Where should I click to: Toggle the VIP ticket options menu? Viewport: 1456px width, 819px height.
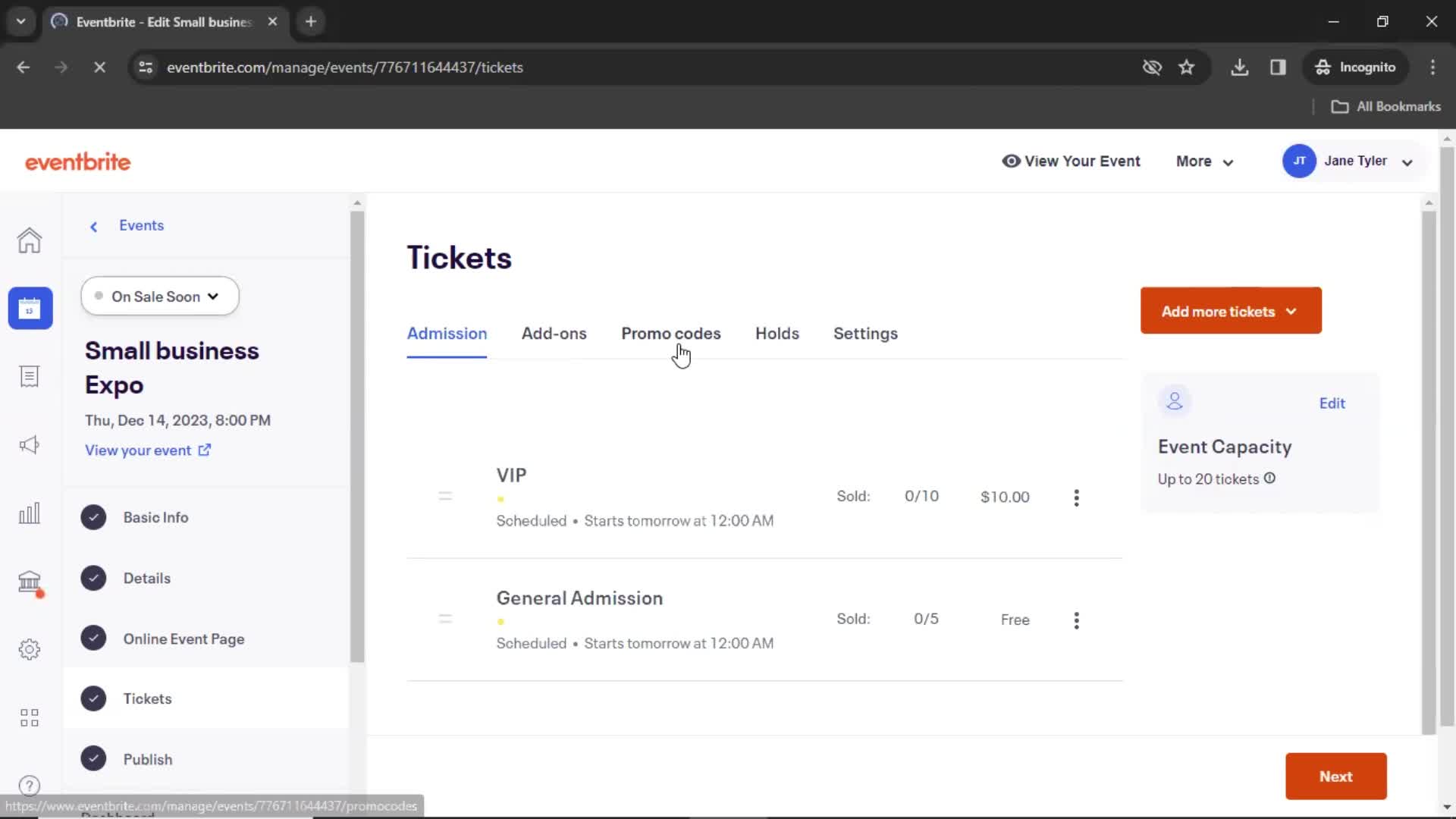1077,497
